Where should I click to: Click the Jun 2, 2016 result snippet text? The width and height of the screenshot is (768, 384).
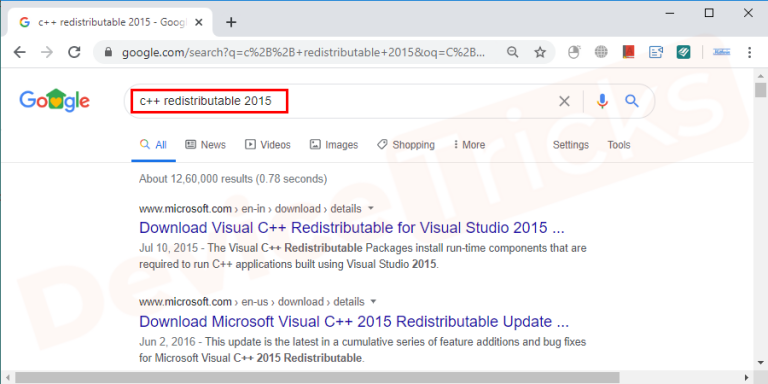[x=362, y=350]
